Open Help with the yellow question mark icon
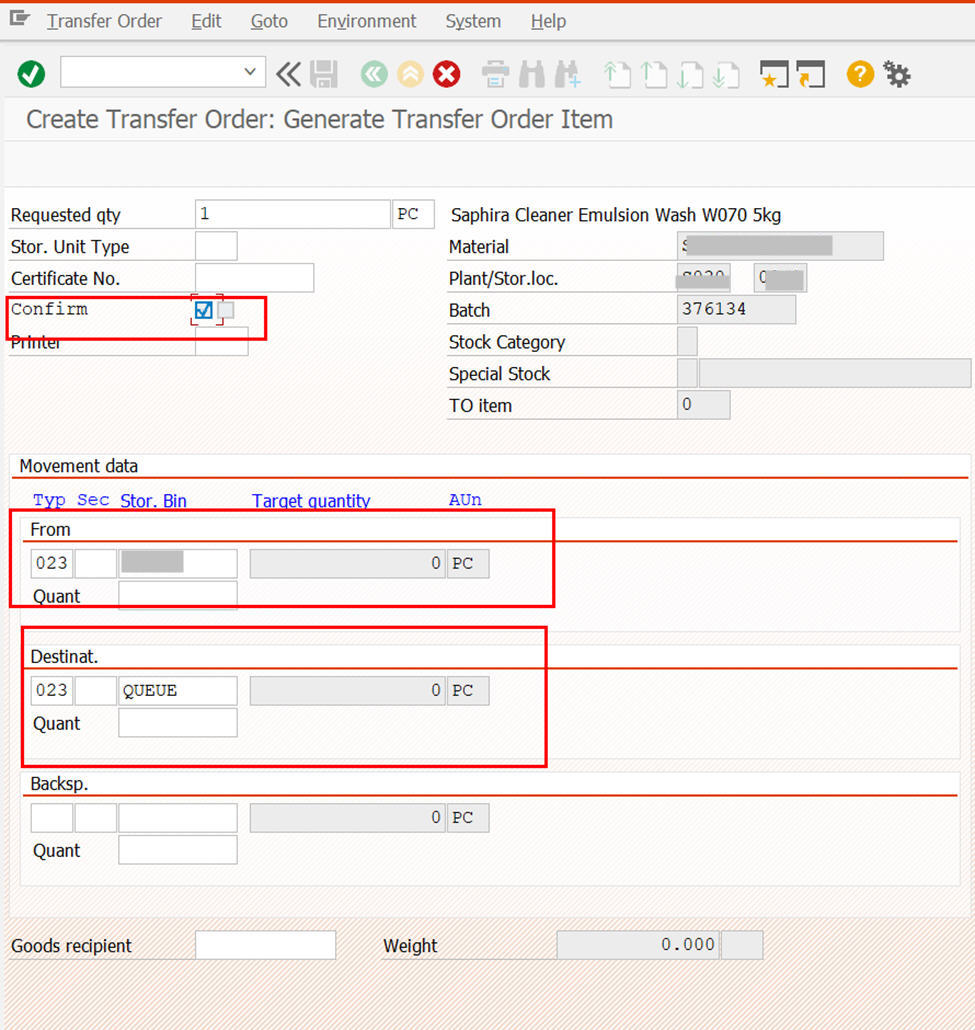Image resolution: width=975 pixels, height=1030 pixels. point(860,74)
